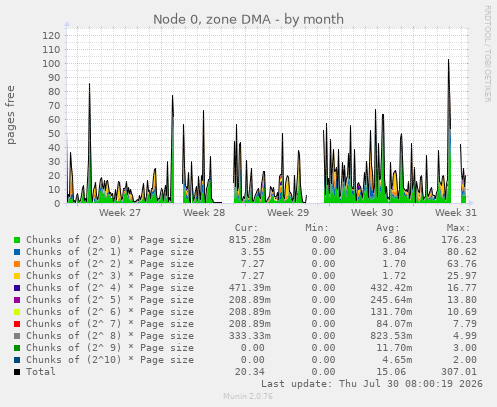
Task: Click the average value 432.42m
Action: pos(391,288)
